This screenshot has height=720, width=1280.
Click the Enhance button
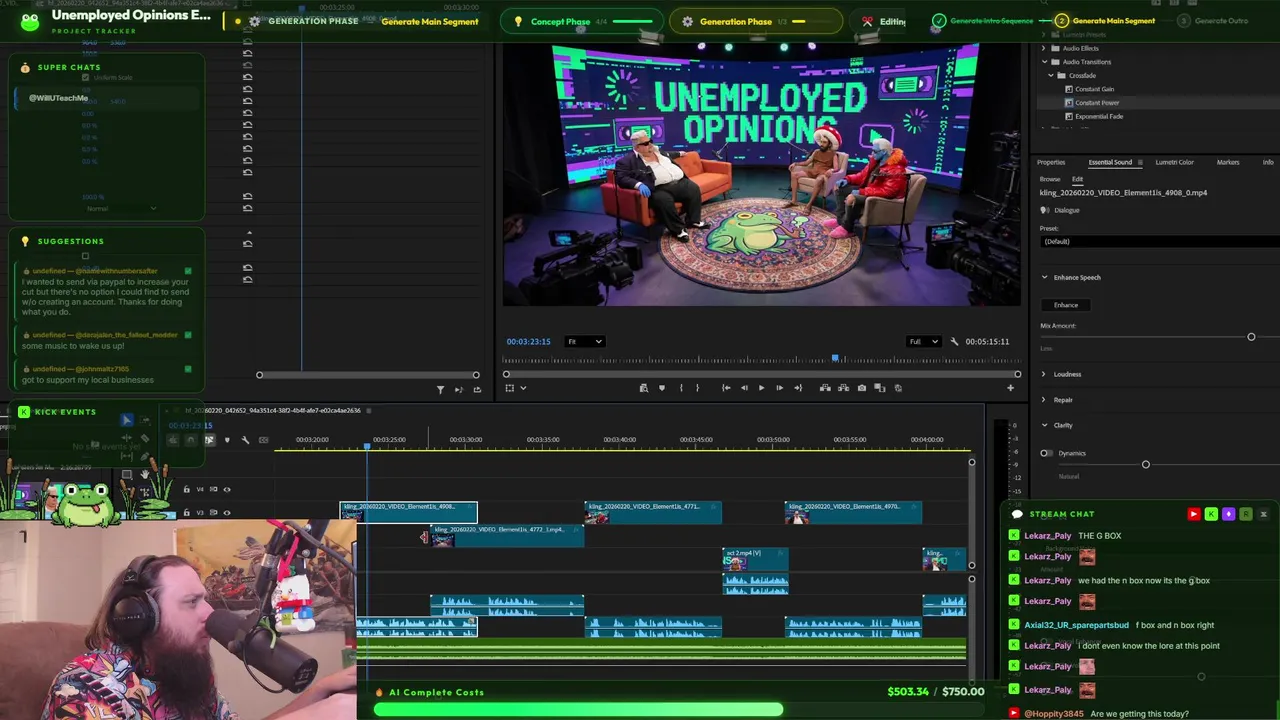pos(1066,305)
